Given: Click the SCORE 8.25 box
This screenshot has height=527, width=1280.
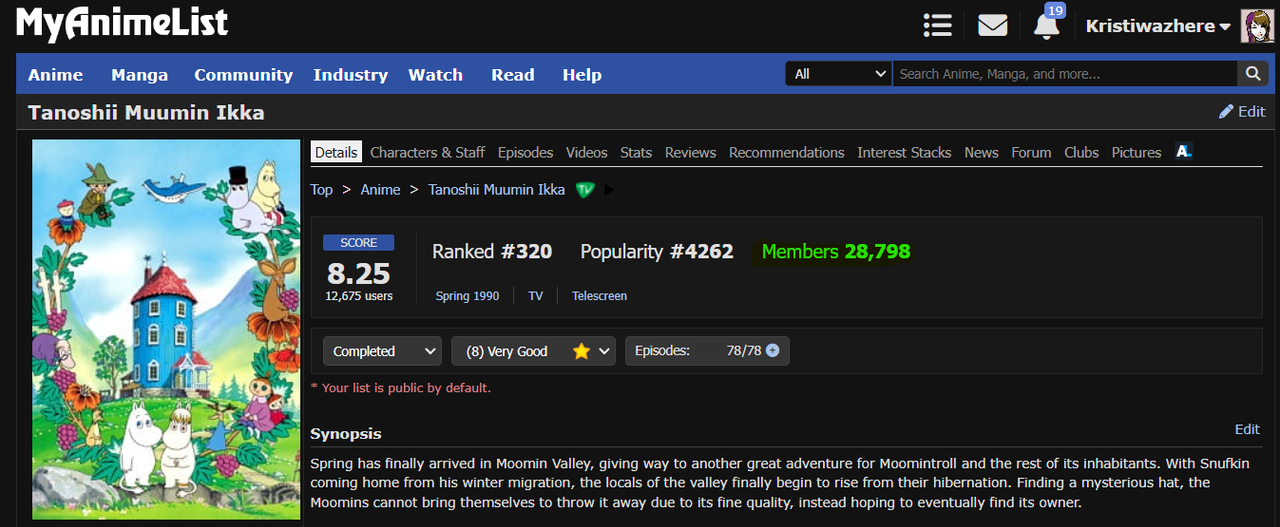Looking at the screenshot, I should tap(359, 268).
